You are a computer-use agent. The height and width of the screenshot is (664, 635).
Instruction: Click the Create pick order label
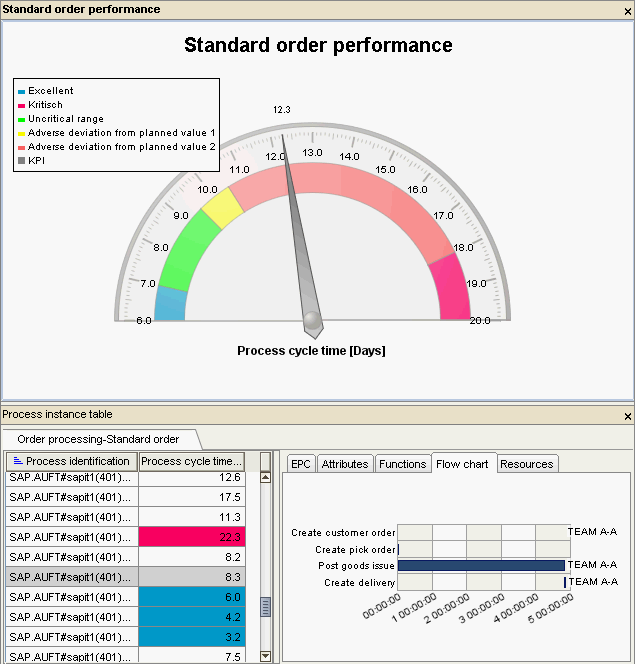(355, 550)
